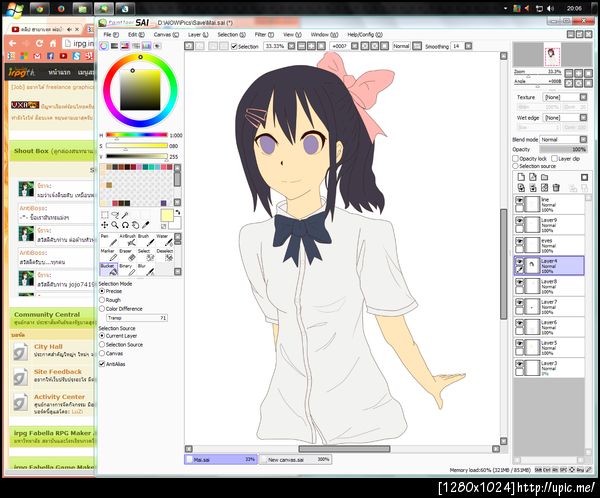Viewport: 600px width, 498px height.
Task: Switch to the 'Mai.sai' document tab
Action: click(221, 459)
